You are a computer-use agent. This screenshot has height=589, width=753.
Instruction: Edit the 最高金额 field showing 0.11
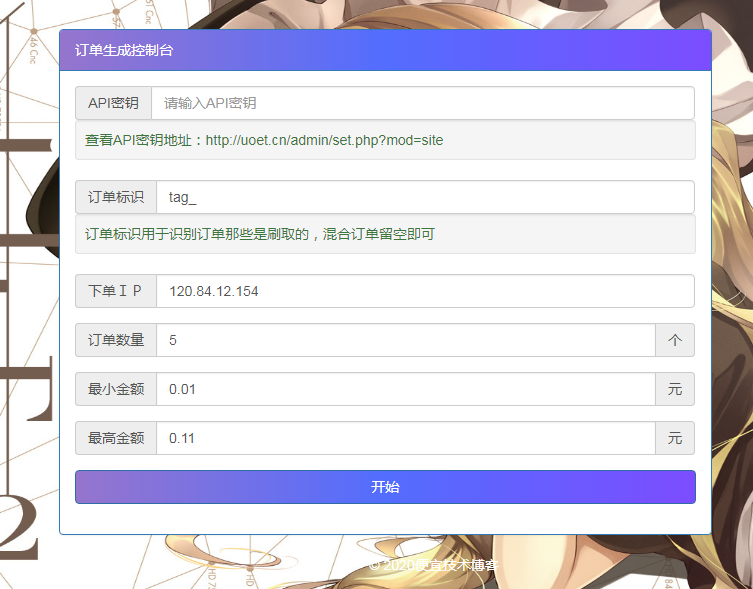click(406, 438)
